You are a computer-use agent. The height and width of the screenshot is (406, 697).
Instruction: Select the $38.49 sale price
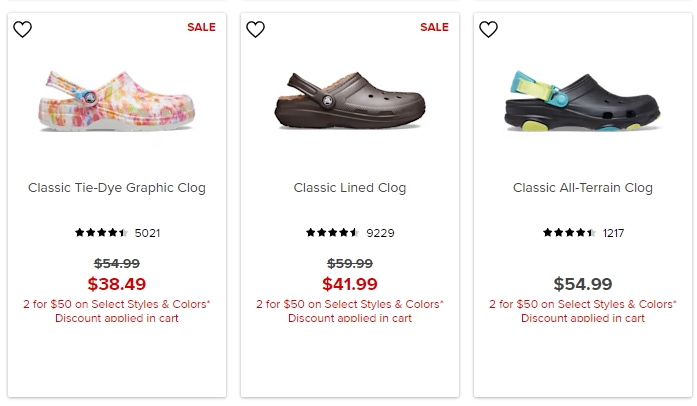[117, 284]
